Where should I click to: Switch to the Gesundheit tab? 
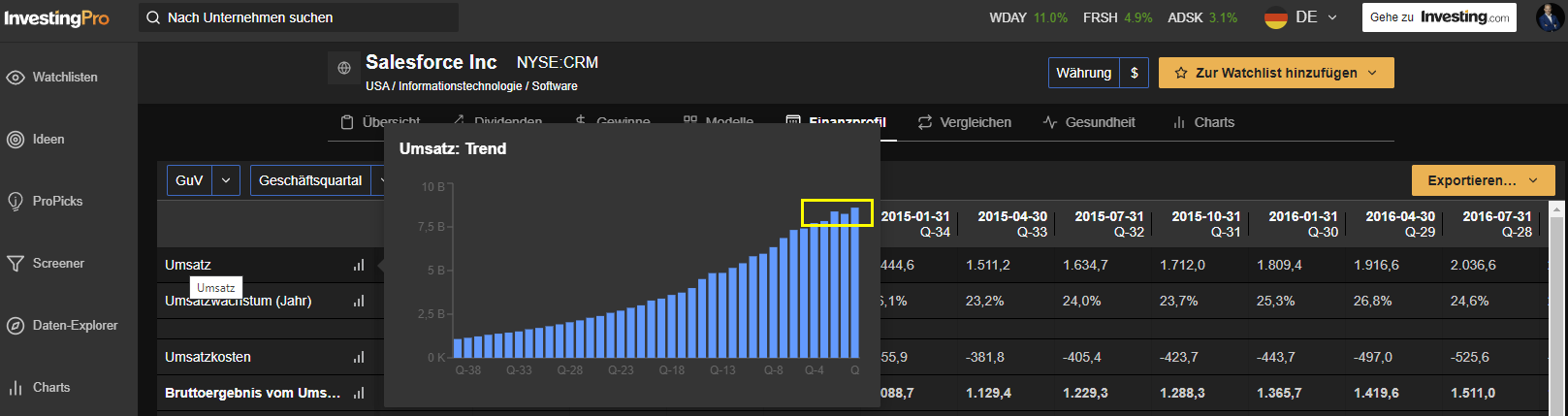tap(1089, 122)
